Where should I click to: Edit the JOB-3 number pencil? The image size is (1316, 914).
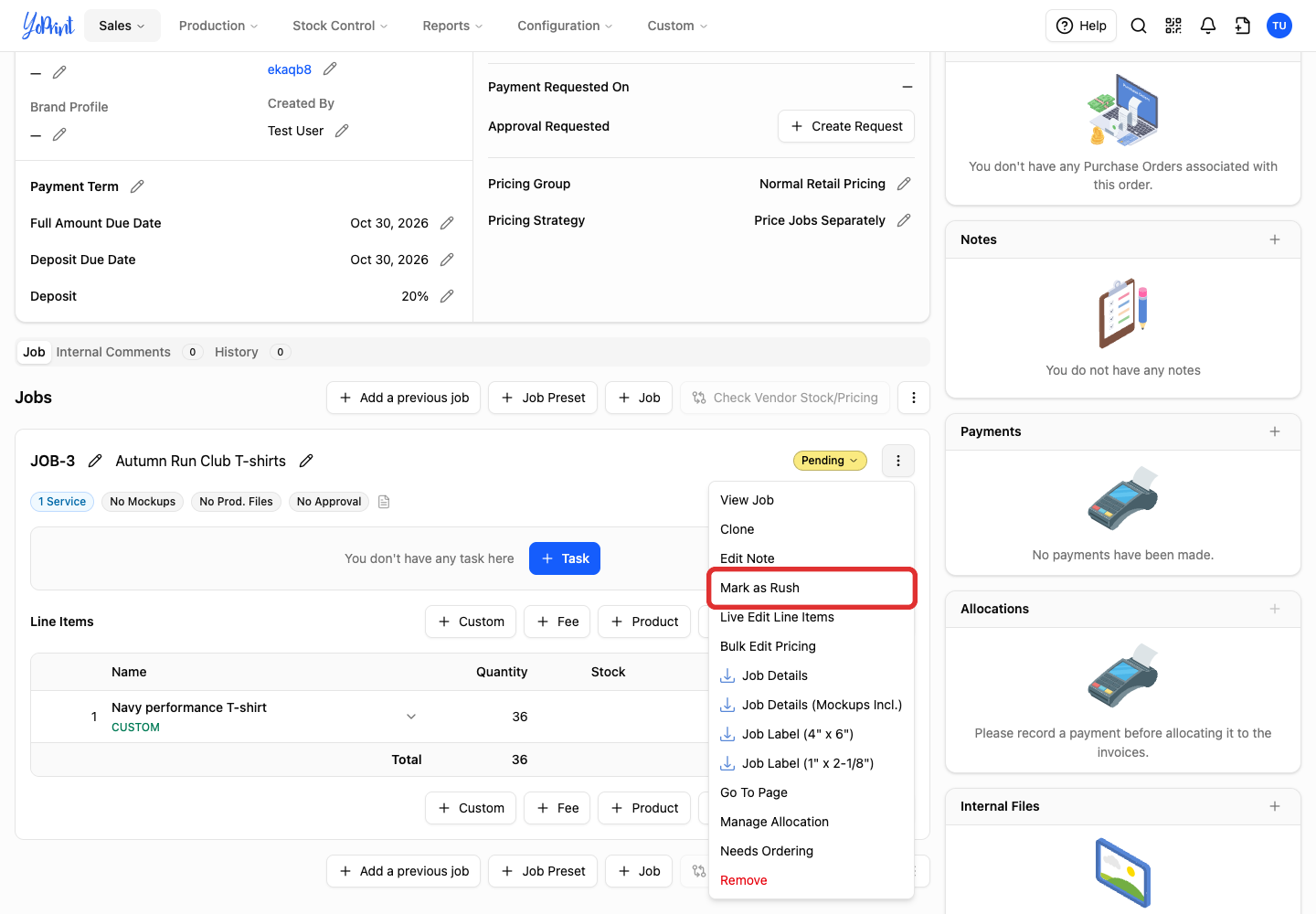pyautogui.click(x=95, y=461)
